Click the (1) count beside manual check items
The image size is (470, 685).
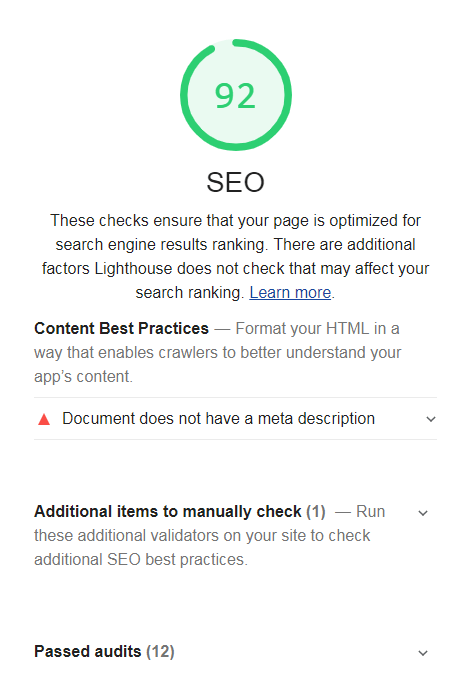pos(316,511)
